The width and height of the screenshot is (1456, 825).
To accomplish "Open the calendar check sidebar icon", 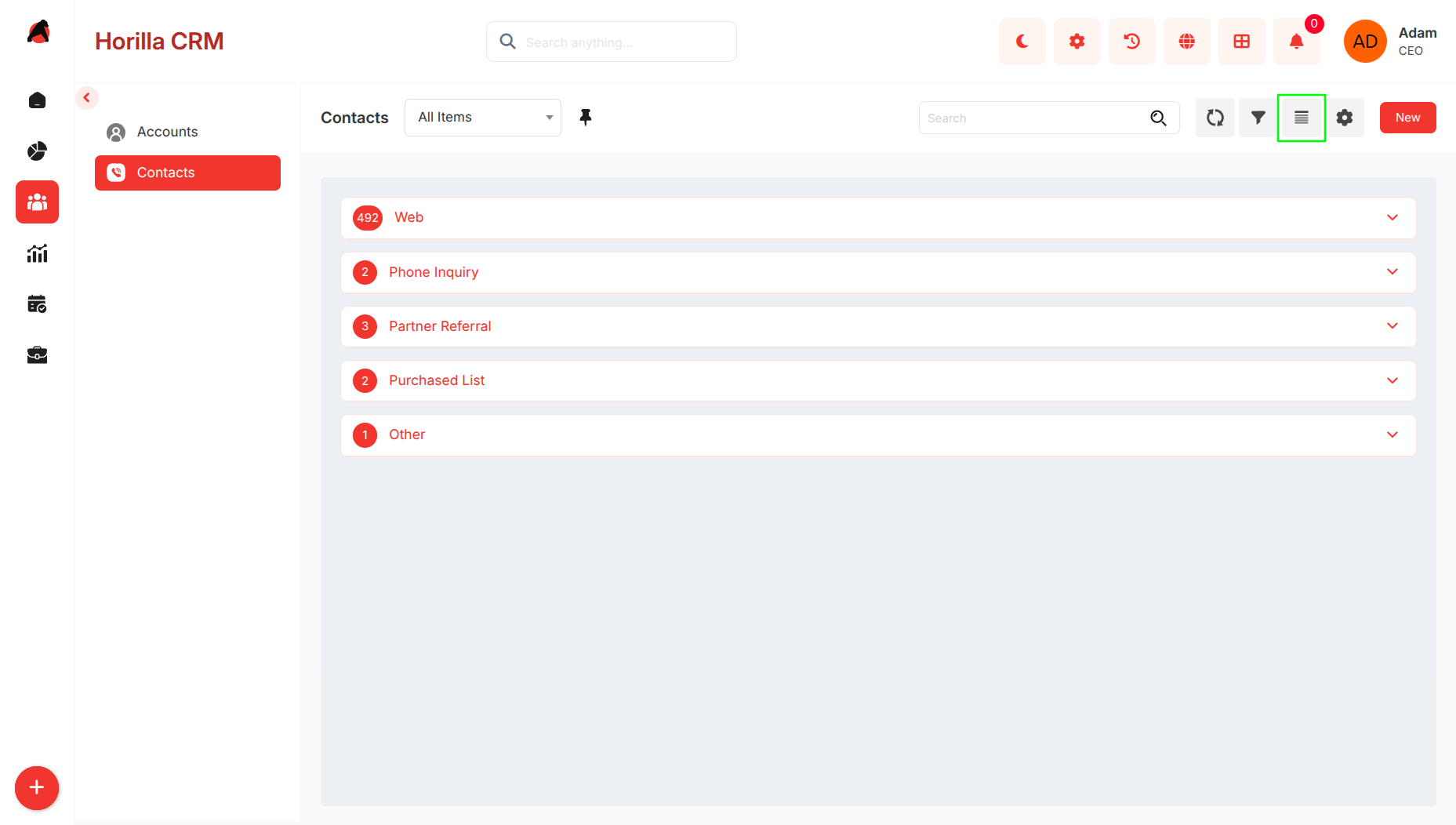I will 37,304.
